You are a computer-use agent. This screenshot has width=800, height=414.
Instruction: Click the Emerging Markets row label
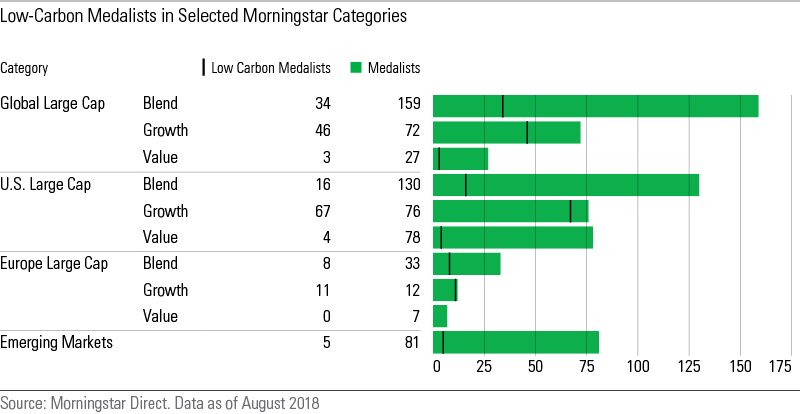click(56, 343)
